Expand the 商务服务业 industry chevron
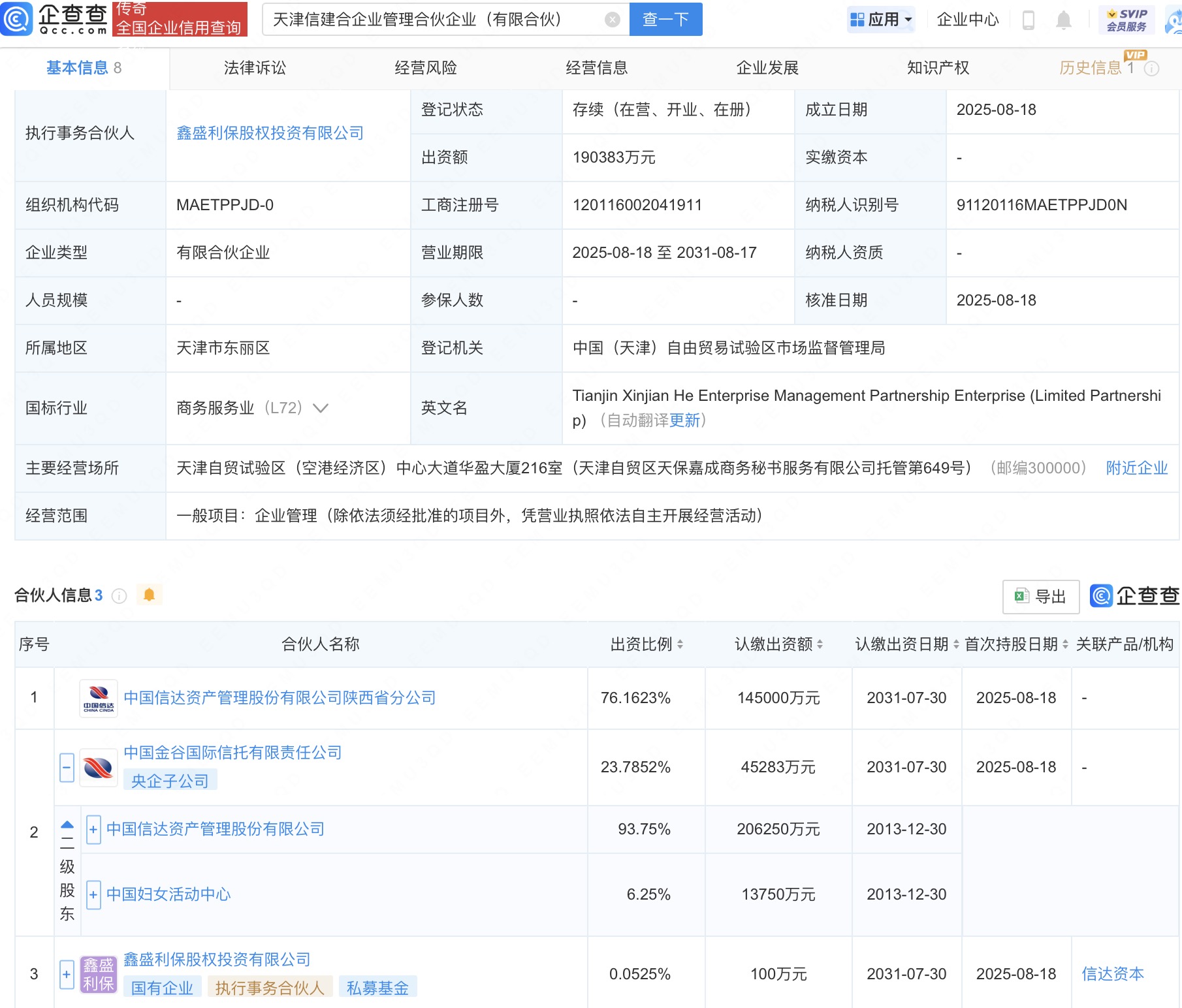 [x=321, y=408]
